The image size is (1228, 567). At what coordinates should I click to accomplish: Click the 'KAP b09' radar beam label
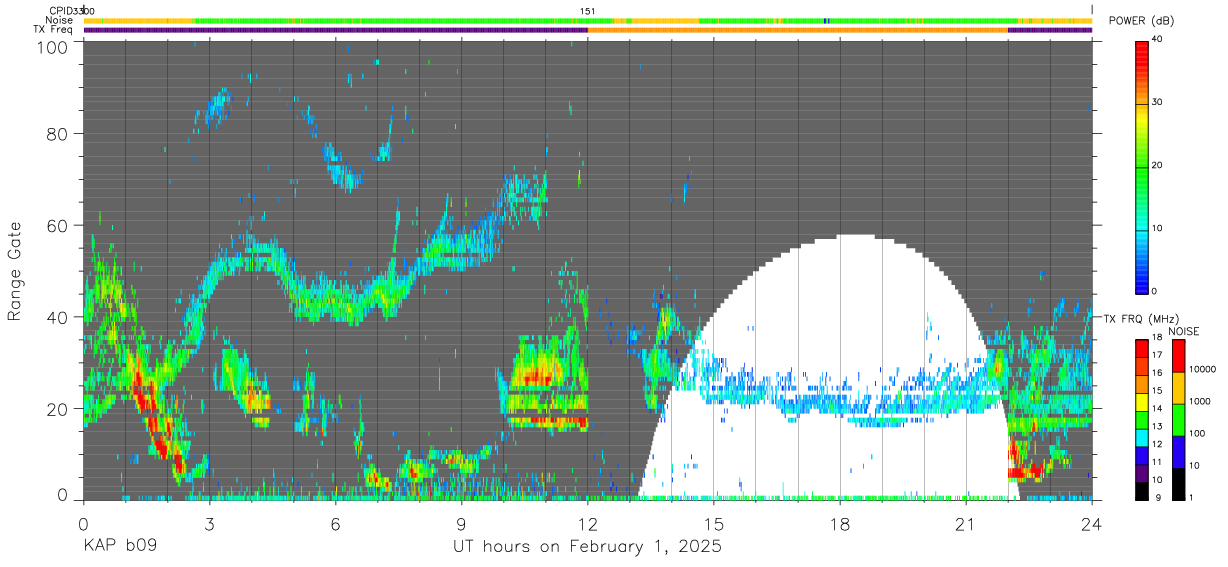click(x=119, y=547)
